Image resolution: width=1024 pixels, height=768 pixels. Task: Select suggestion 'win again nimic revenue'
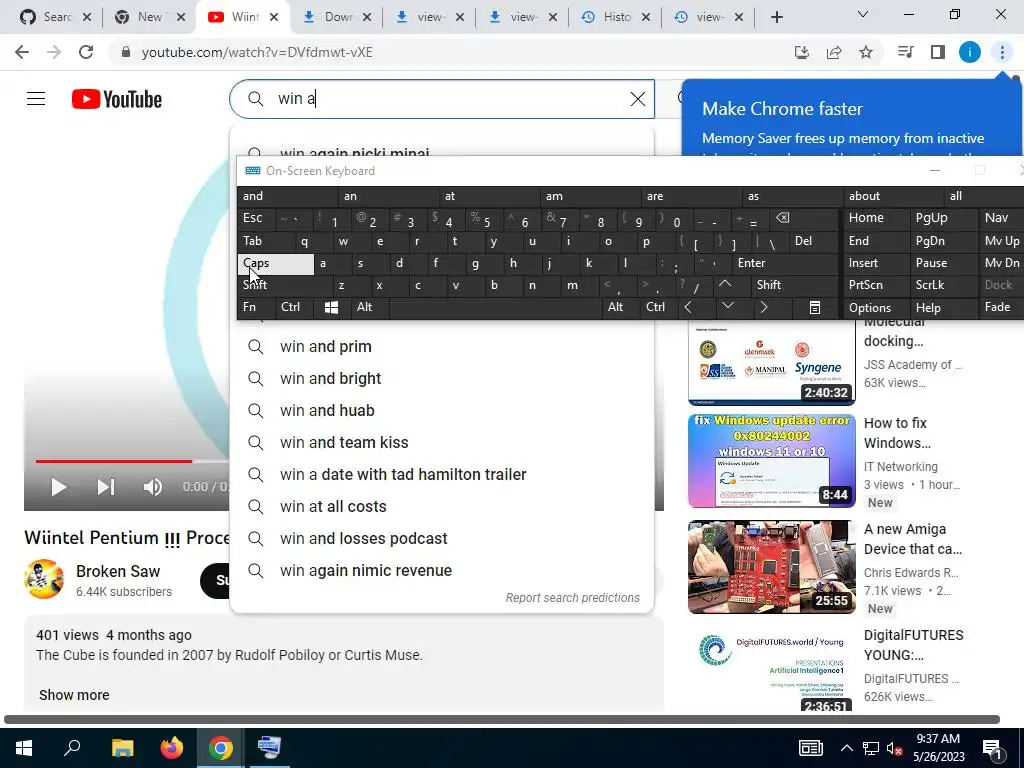click(x=441, y=571)
